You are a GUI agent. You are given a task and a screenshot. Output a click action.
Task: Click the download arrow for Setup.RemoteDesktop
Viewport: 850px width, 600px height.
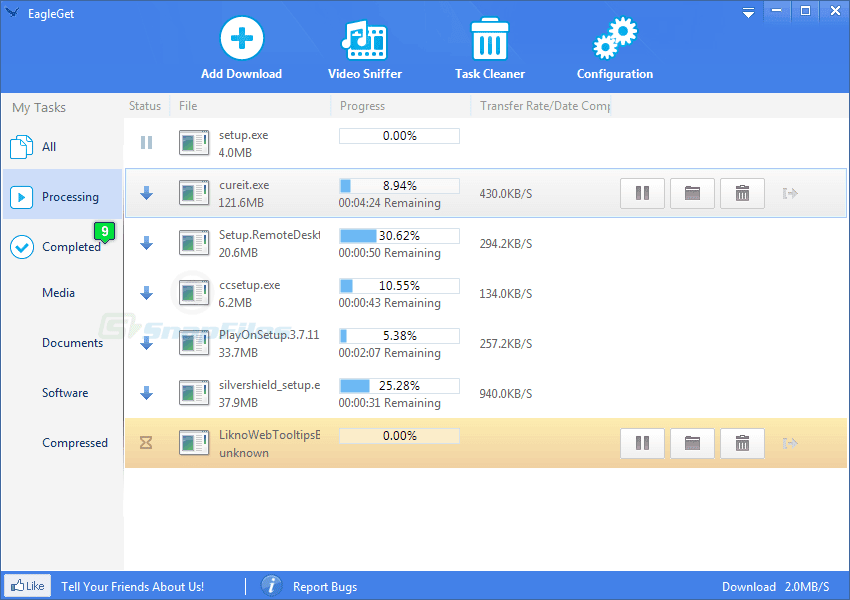146,243
